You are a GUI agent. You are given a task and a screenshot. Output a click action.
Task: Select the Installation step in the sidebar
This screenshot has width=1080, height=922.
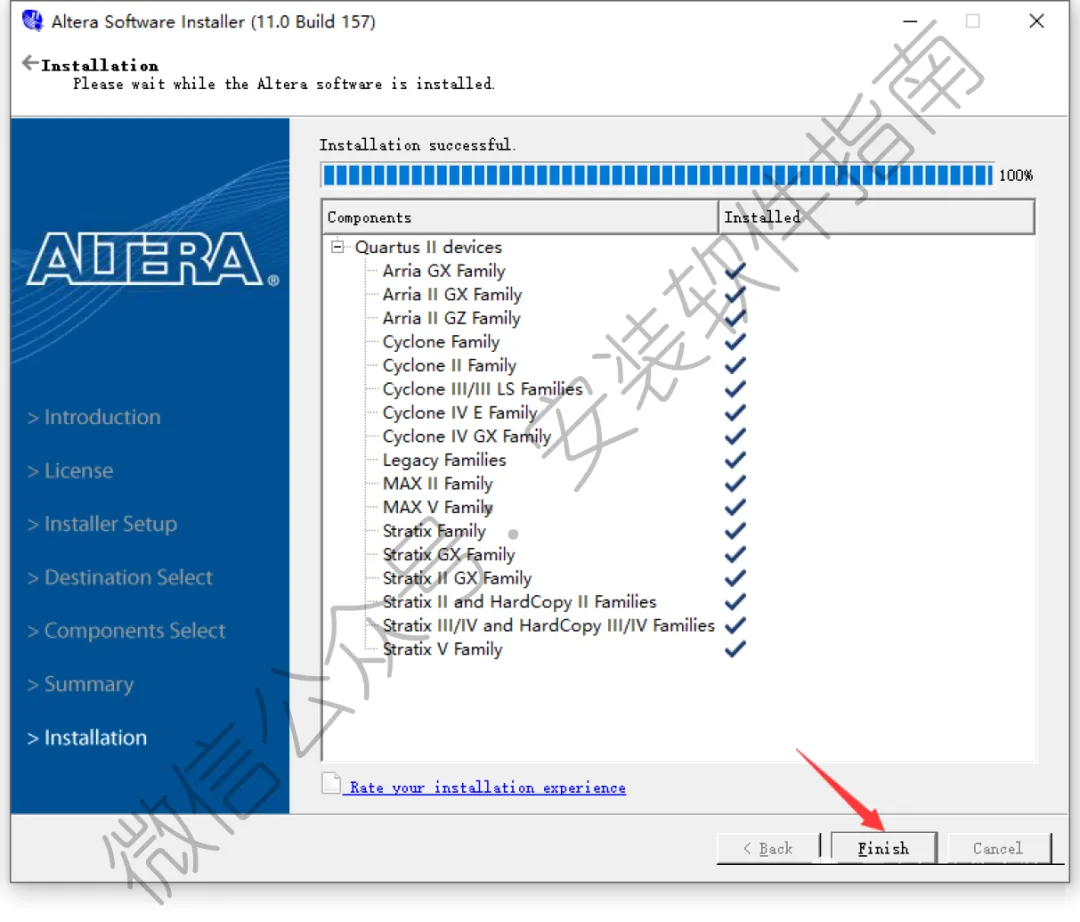coord(87,737)
